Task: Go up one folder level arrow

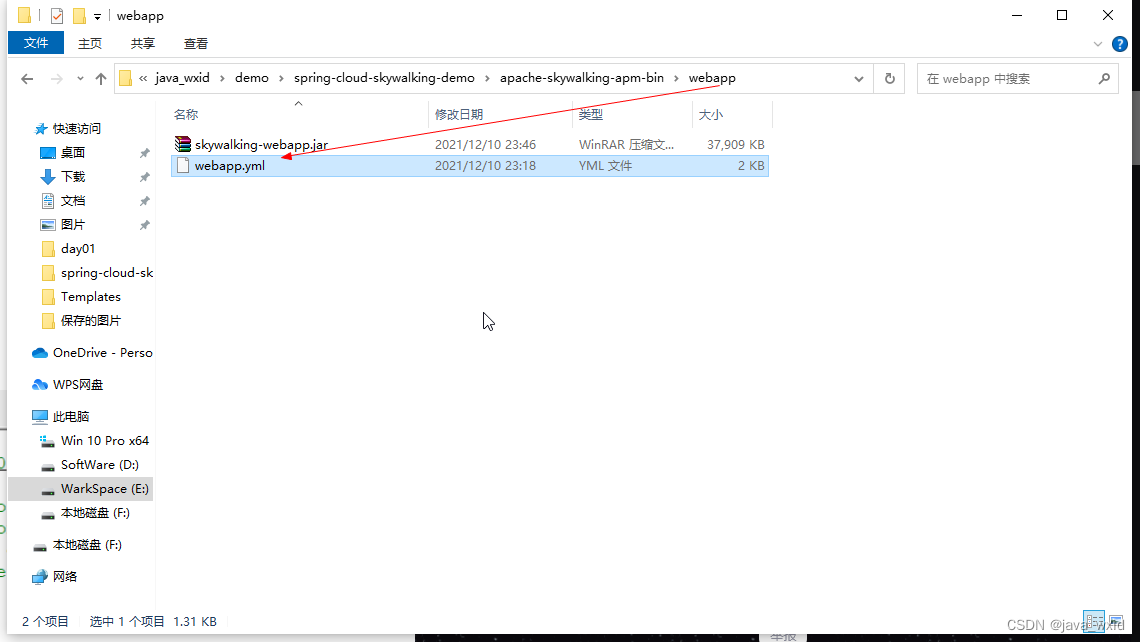Action: pyautogui.click(x=100, y=79)
